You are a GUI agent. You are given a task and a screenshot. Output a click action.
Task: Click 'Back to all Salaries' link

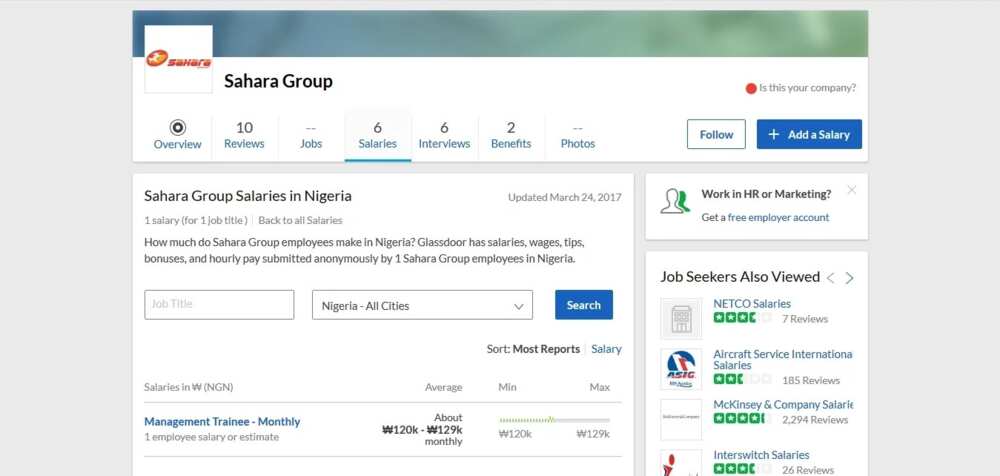pyautogui.click(x=300, y=220)
